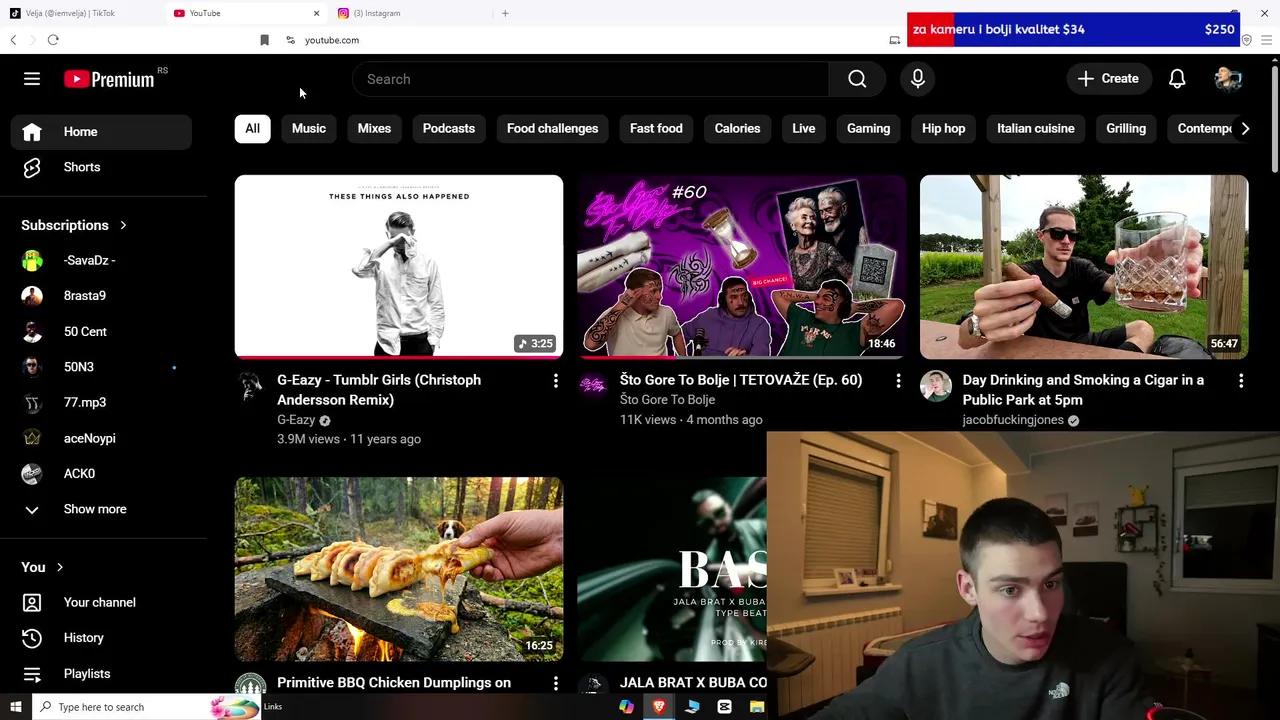Close the YouTube browser tab
Image resolution: width=1280 pixels, height=720 pixels.
coord(316,13)
